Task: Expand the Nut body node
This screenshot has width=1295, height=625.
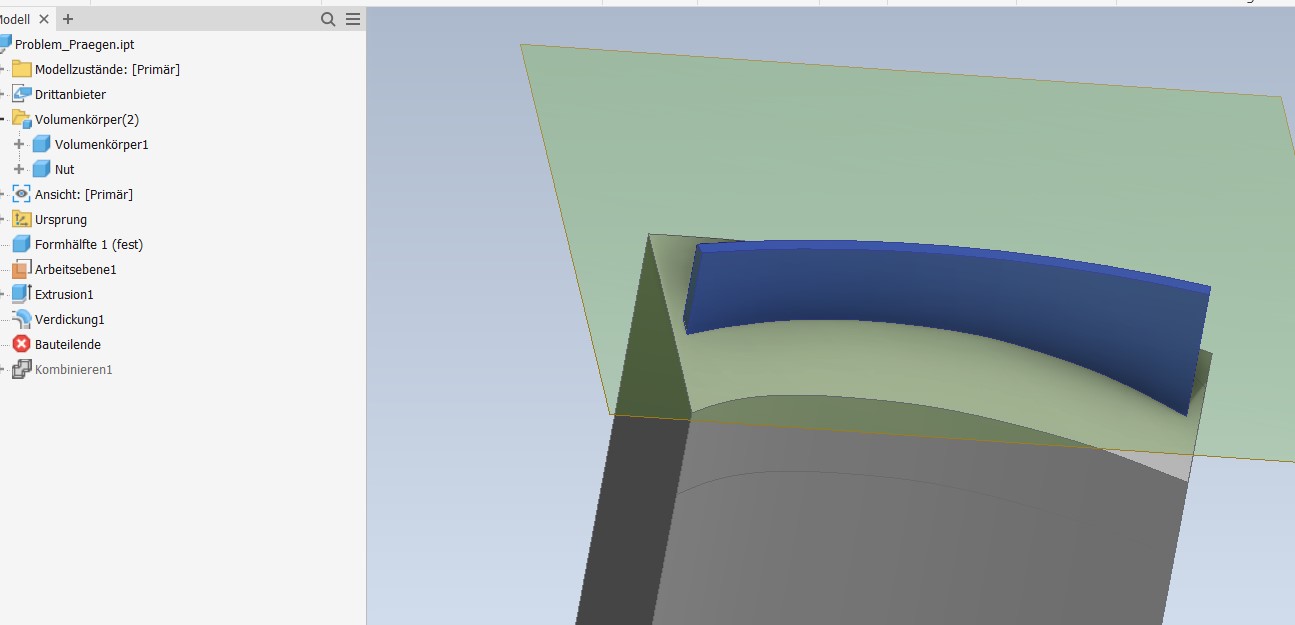Action: pos(18,169)
